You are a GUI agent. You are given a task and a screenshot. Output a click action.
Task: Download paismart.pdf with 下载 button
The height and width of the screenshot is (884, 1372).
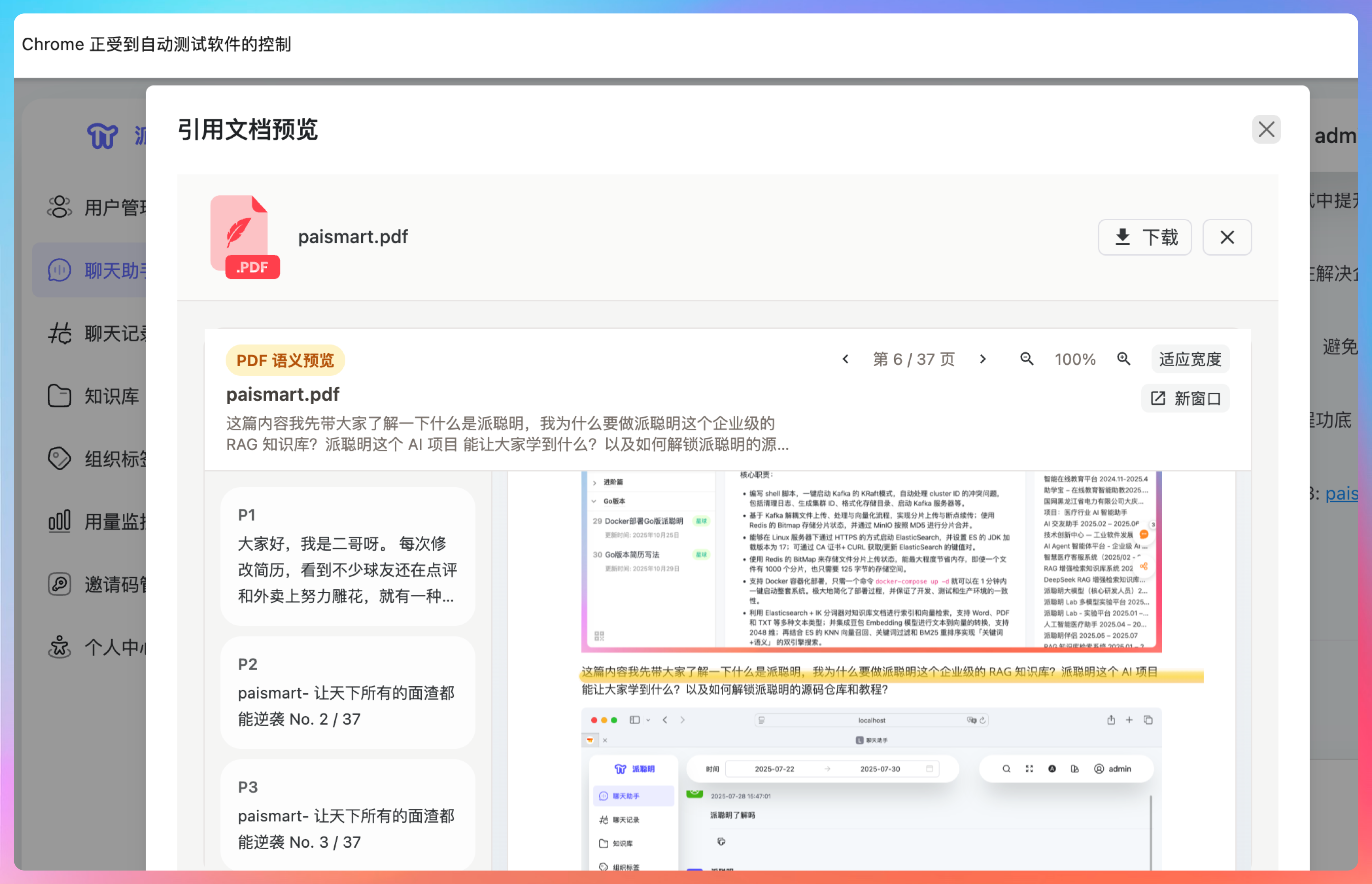click(1145, 237)
